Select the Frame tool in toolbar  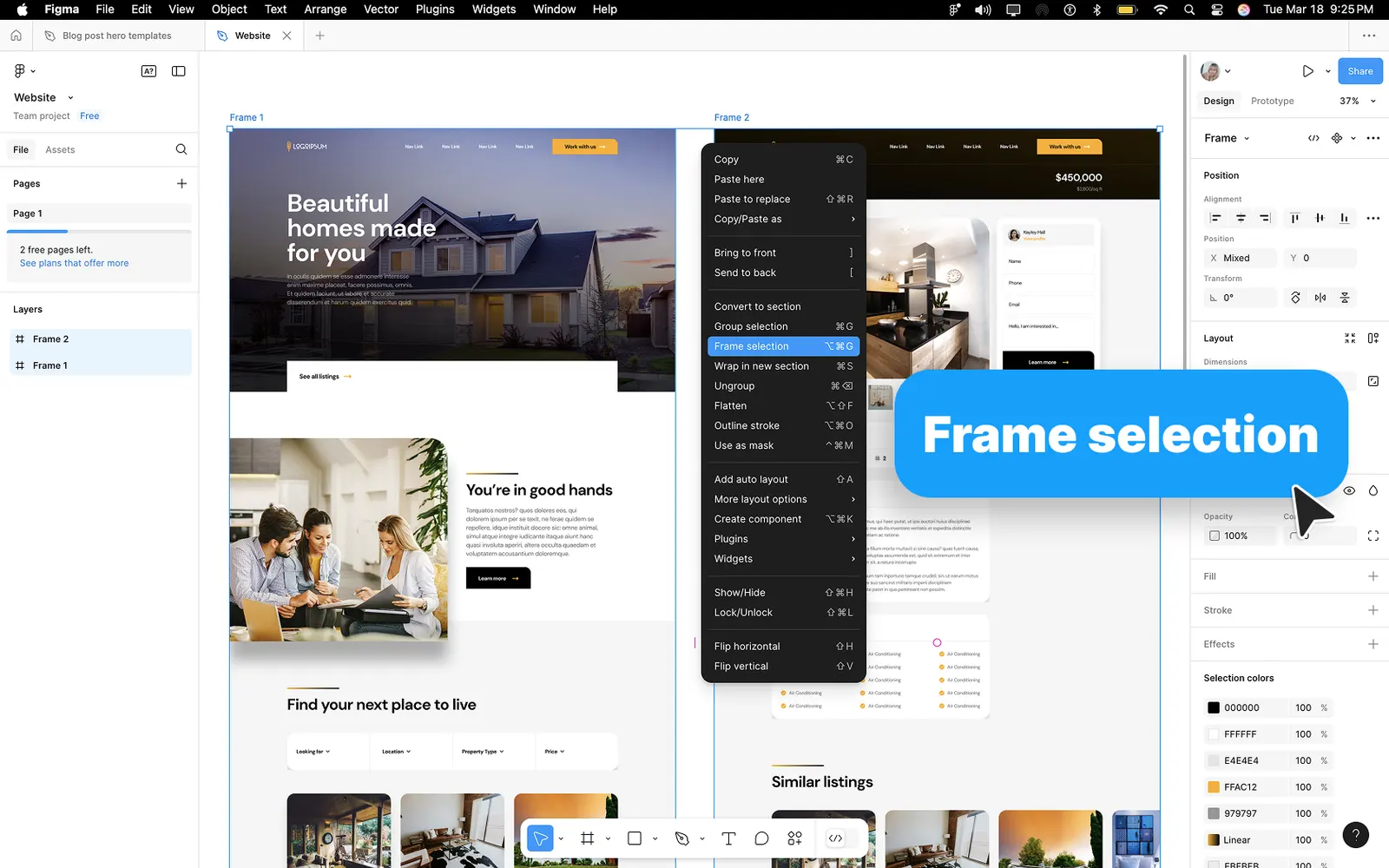588,838
